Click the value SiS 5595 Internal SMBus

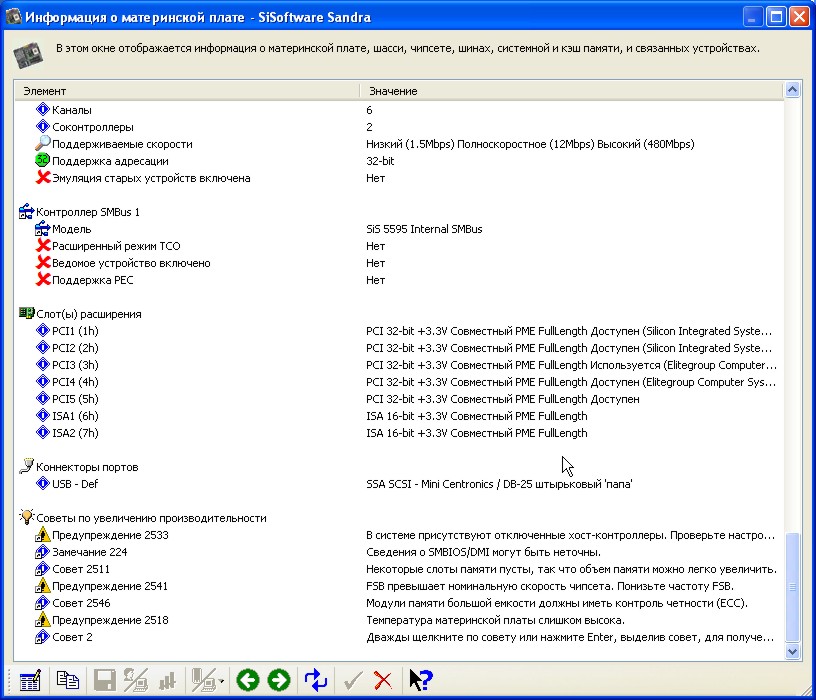[424, 229]
